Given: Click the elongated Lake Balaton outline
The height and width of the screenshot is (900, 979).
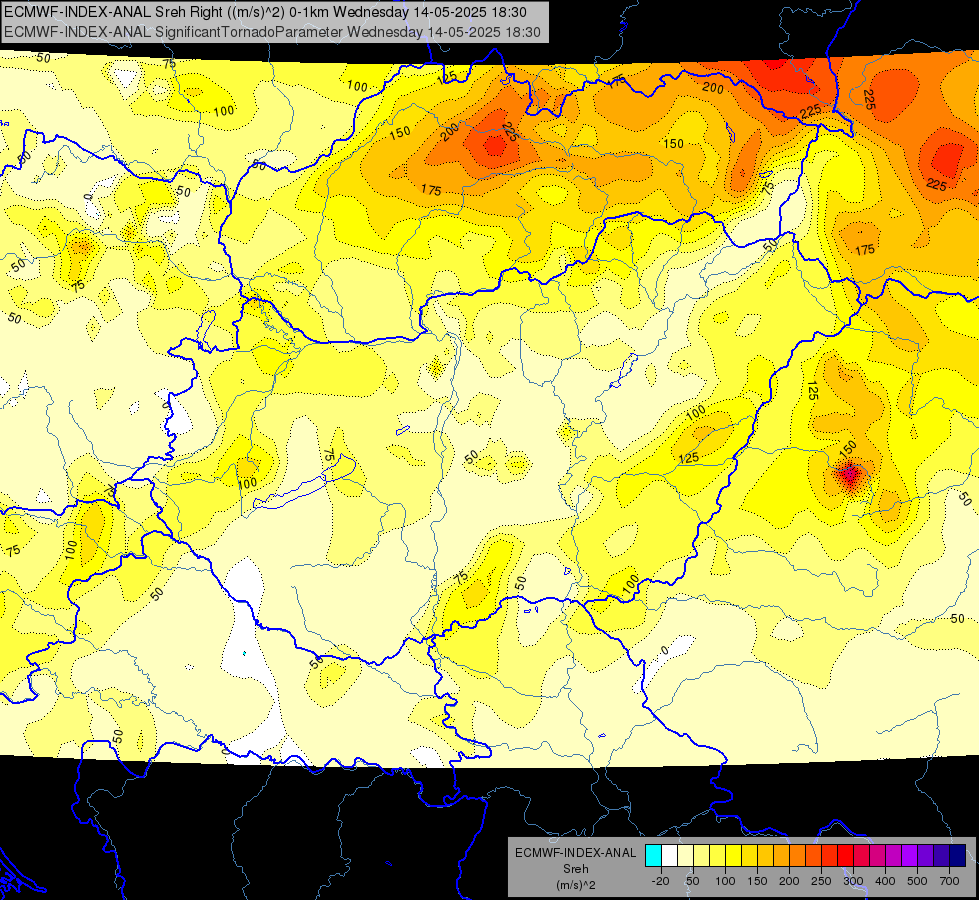Looking at the screenshot, I should pyautogui.click(x=304, y=483).
